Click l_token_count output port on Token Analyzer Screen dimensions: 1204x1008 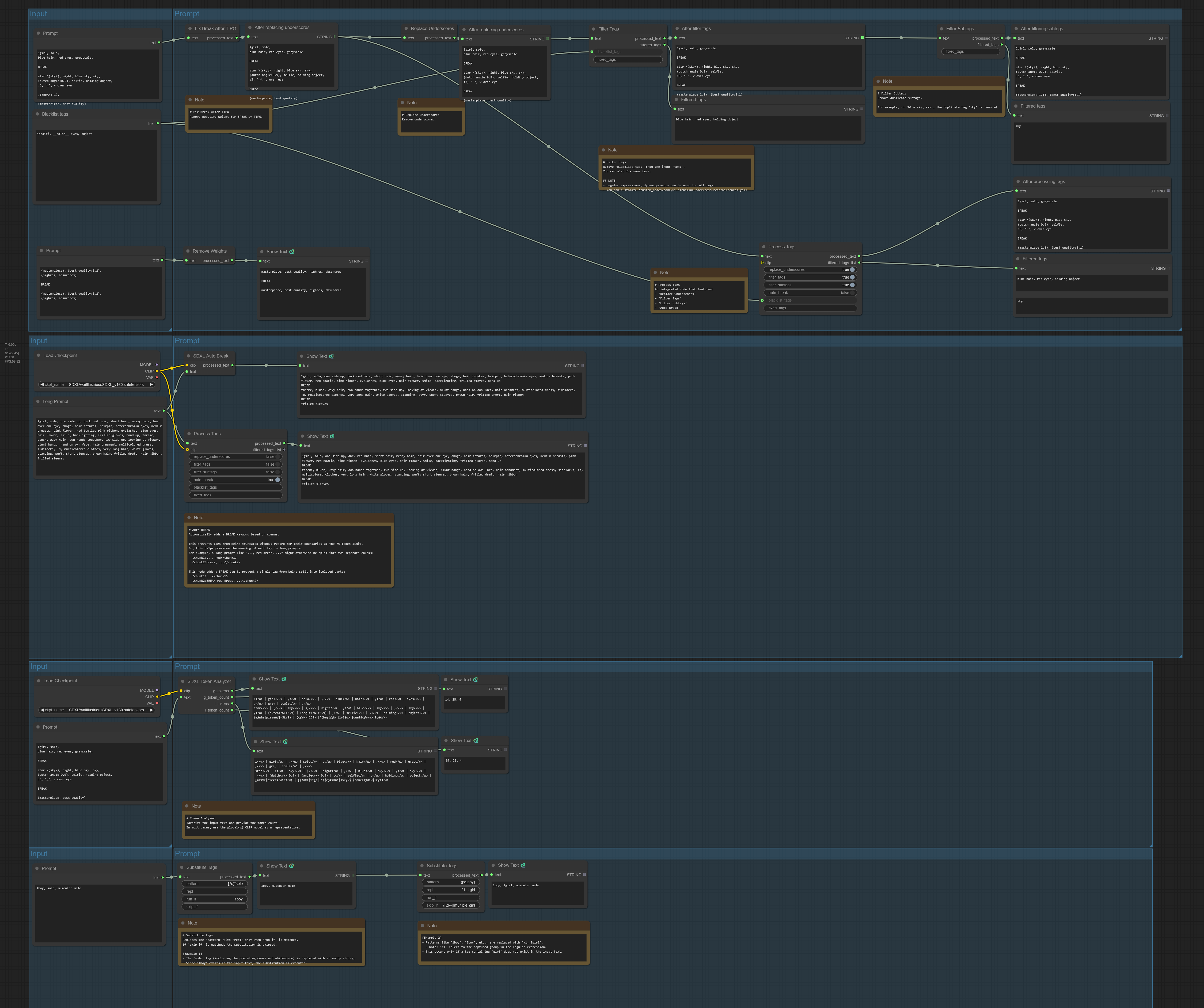pyautogui.click(x=232, y=710)
